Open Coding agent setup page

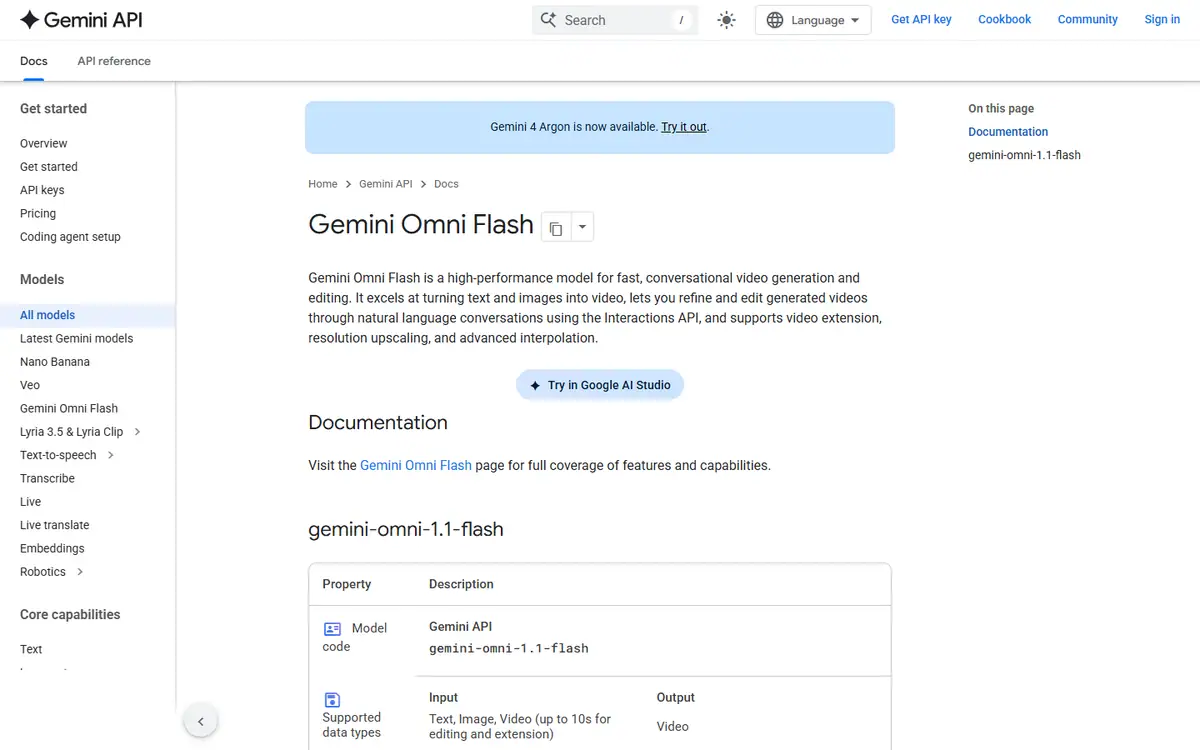pyautogui.click(x=70, y=237)
